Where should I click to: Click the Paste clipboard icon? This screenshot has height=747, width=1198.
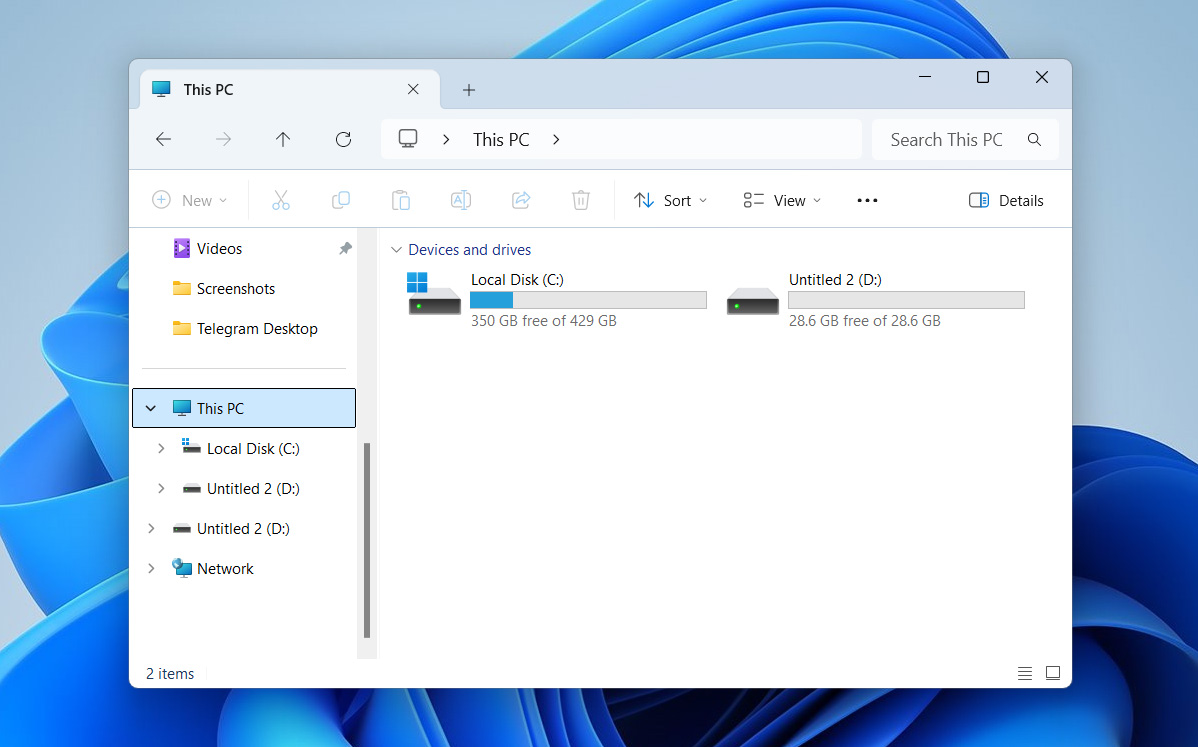point(400,200)
